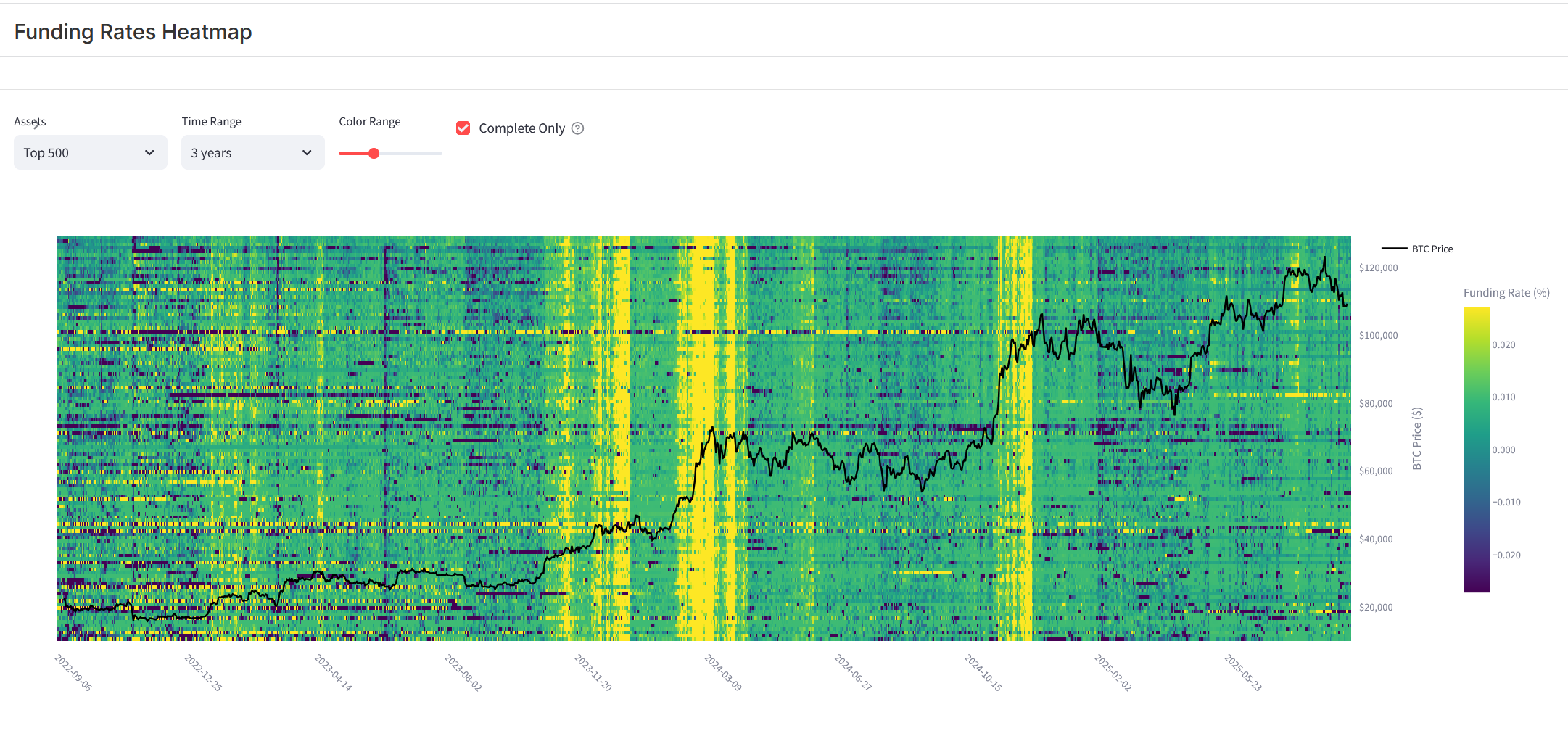Screen dimensions: 1568x736
Task: Toggle Complete Only via its text label
Action: [521, 128]
